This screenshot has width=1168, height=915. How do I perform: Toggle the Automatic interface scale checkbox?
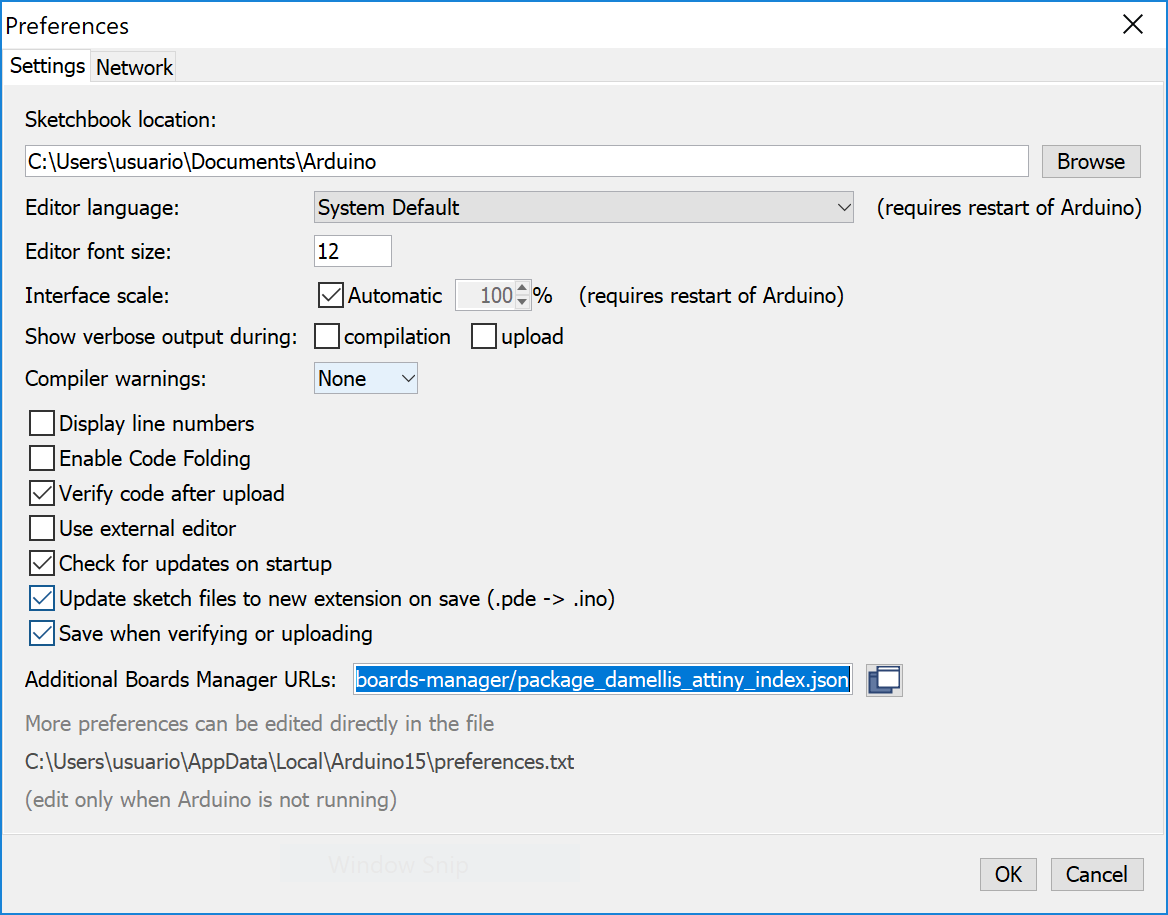(x=331, y=296)
